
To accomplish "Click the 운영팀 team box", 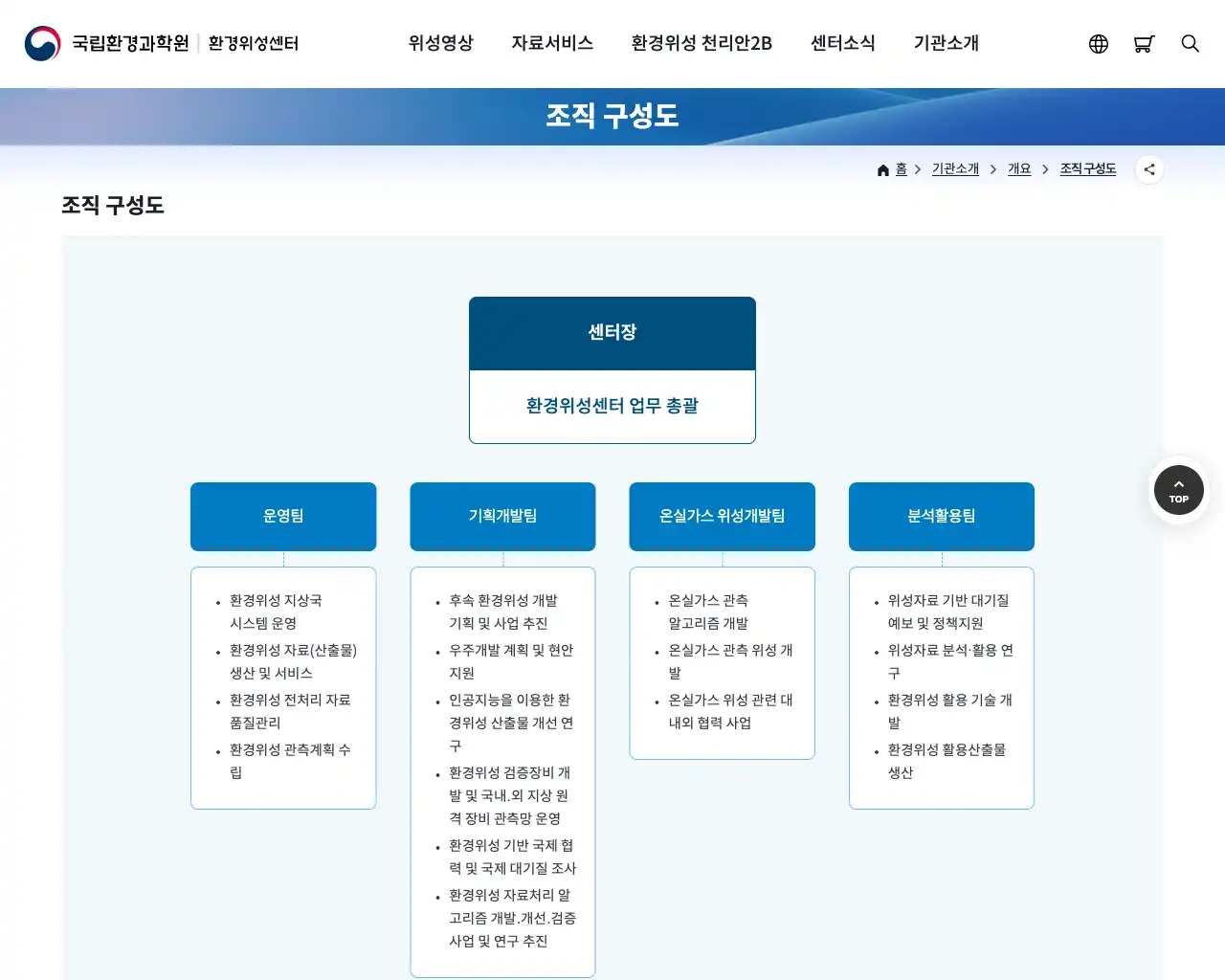I will pyautogui.click(x=283, y=517).
